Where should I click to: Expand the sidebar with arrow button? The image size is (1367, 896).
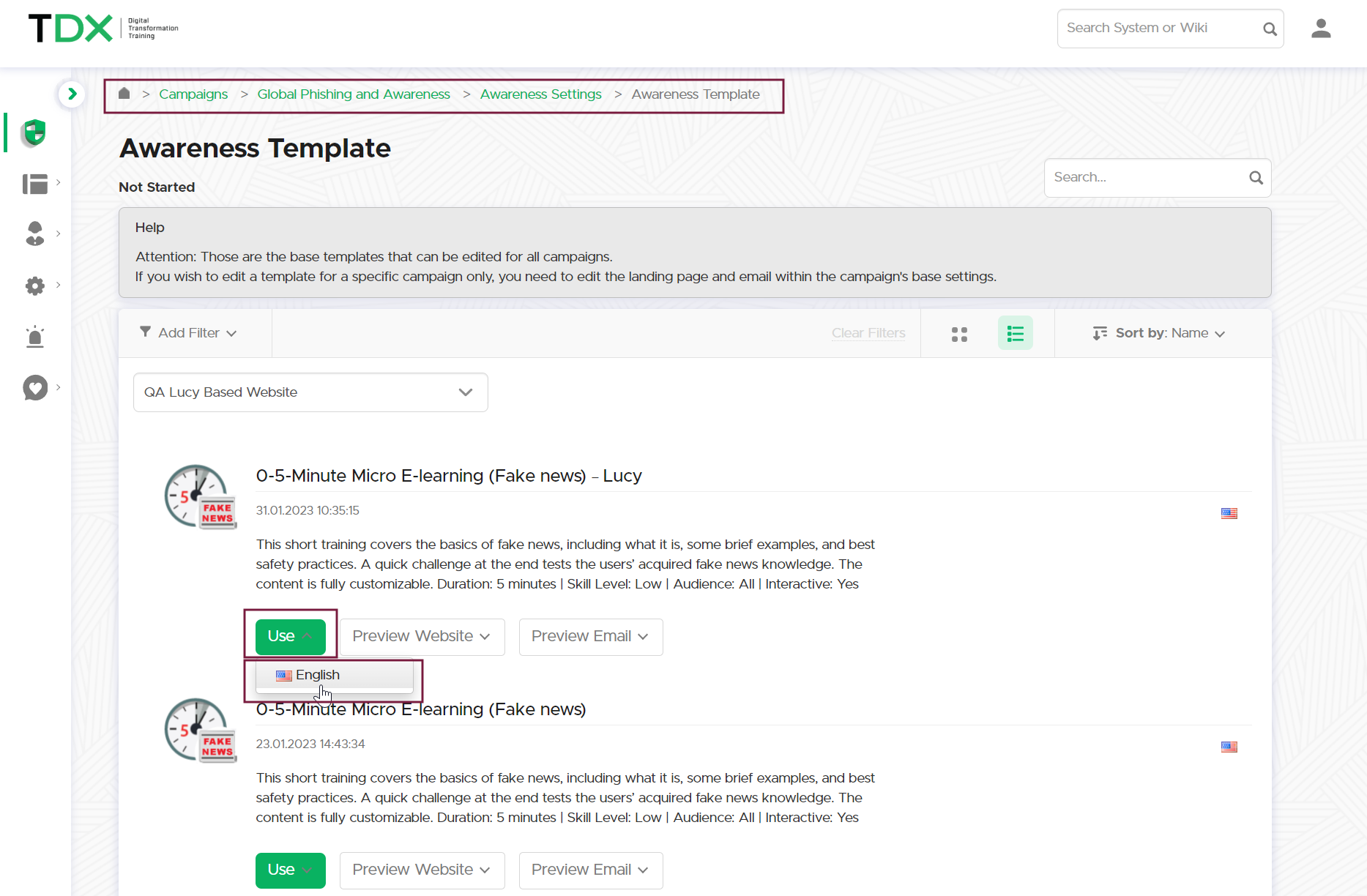click(72, 94)
